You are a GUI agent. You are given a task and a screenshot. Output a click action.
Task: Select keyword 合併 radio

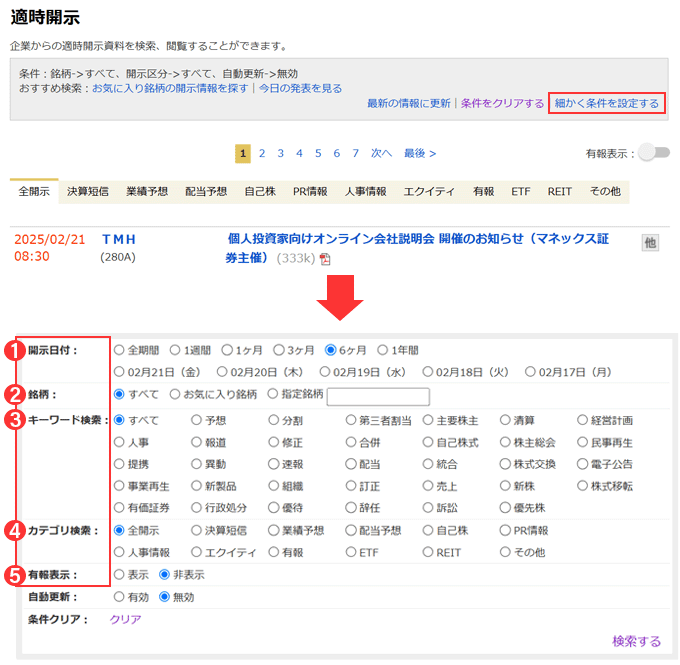[350, 442]
